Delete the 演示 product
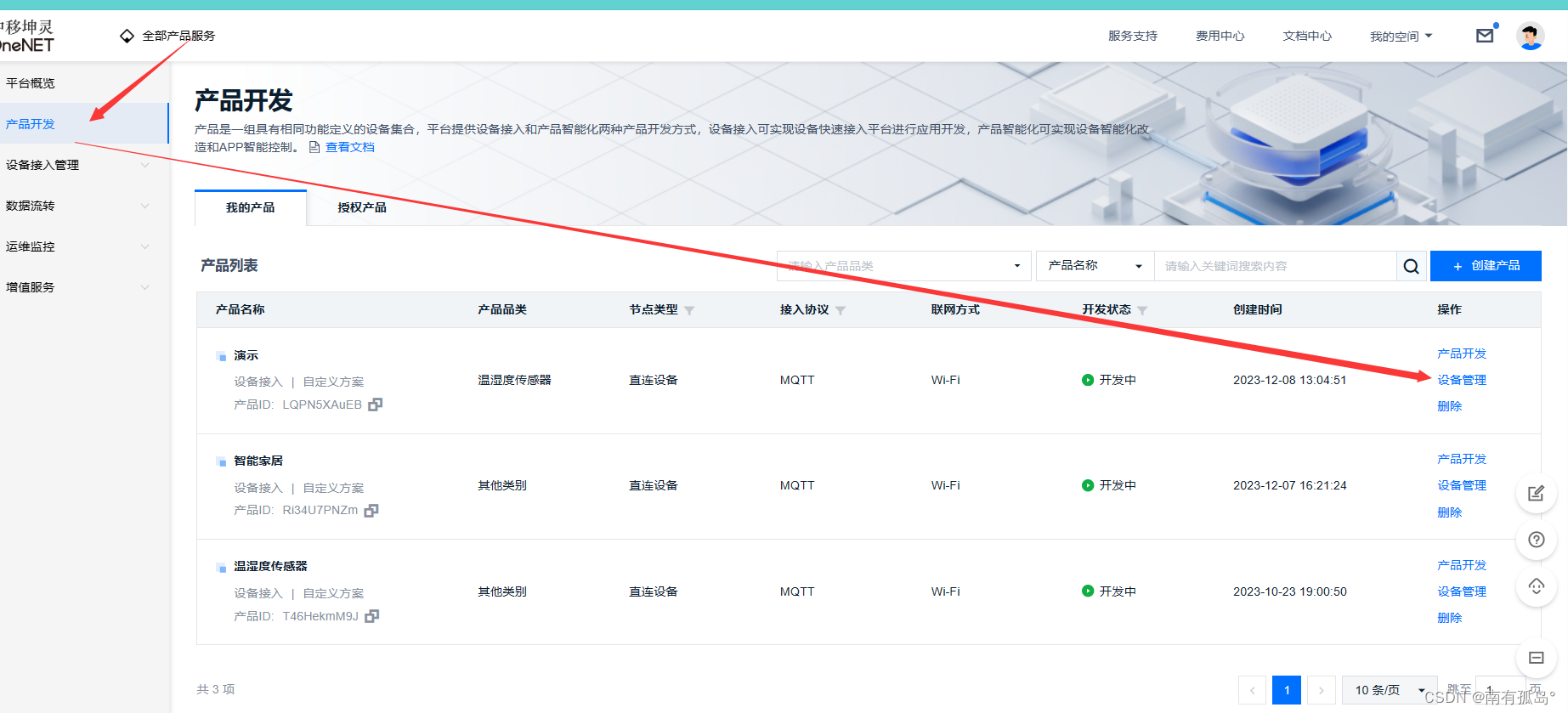 pyautogui.click(x=1450, y=406)
